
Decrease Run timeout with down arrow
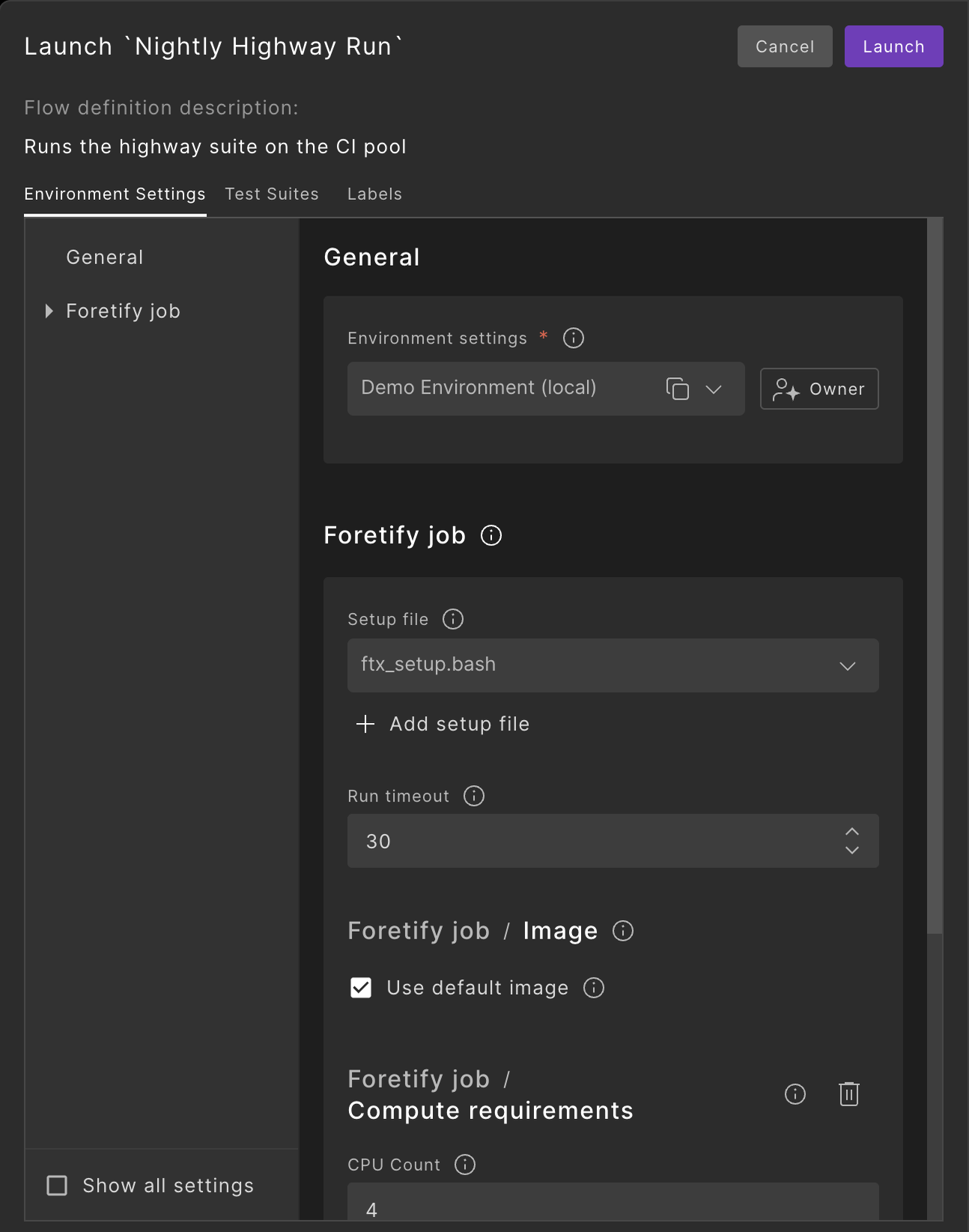tap(852, 850)
